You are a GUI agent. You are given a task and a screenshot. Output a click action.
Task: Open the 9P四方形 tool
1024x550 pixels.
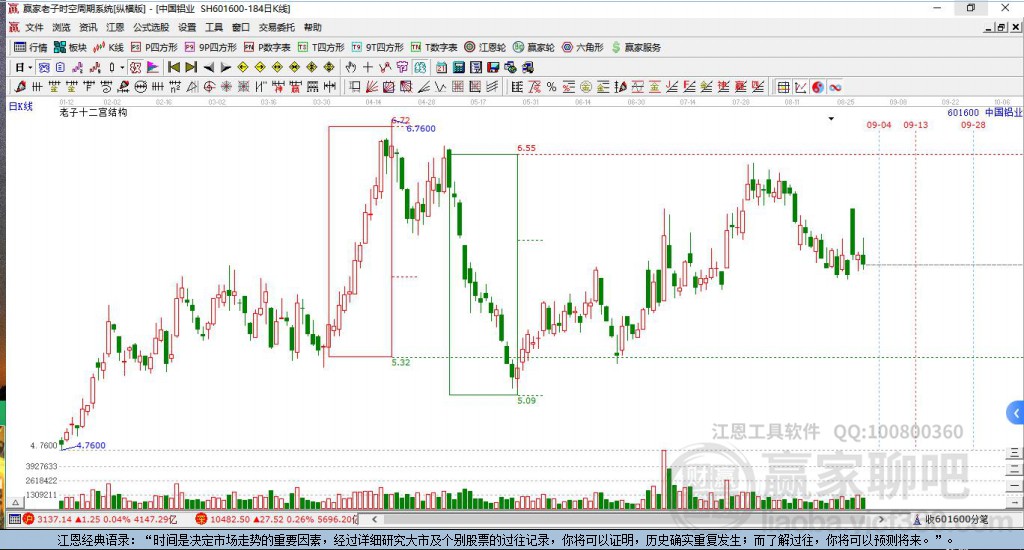pos(210,47)
